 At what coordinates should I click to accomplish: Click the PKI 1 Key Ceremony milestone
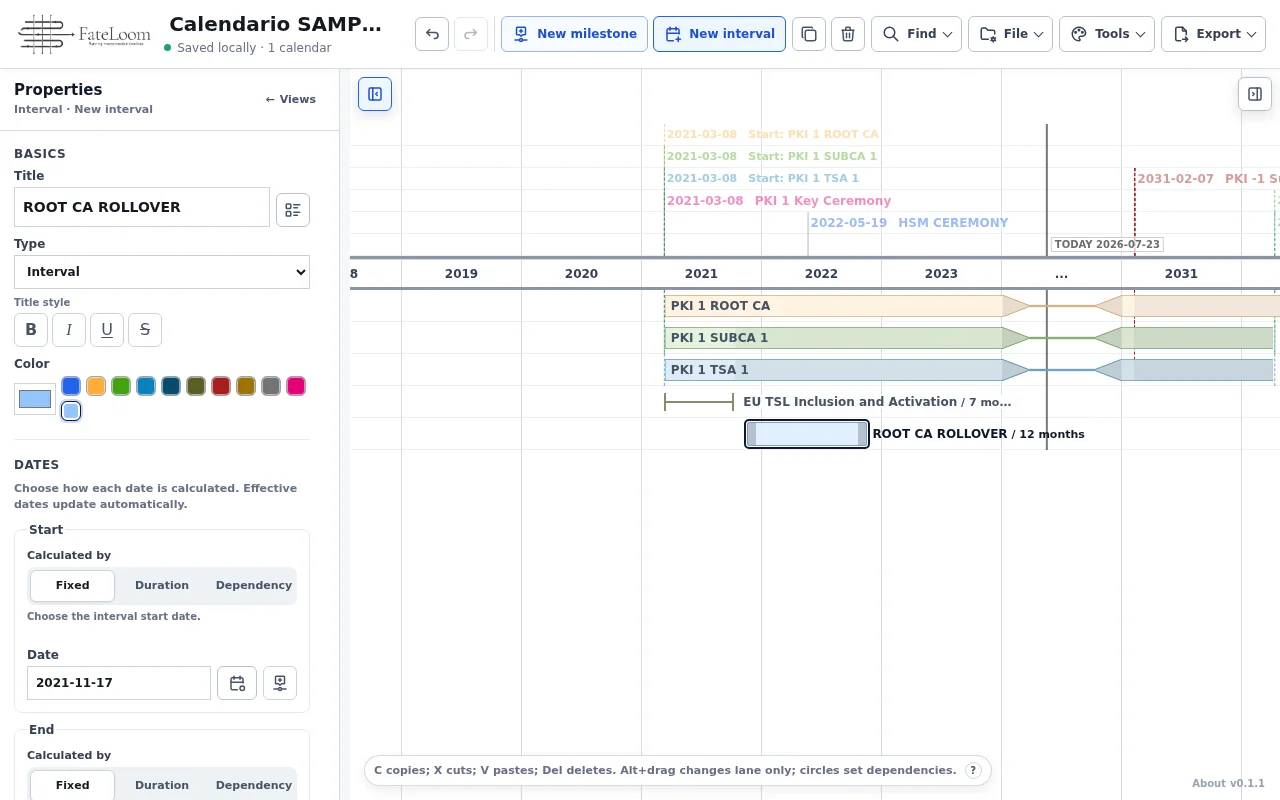click(x=779, y=201)
